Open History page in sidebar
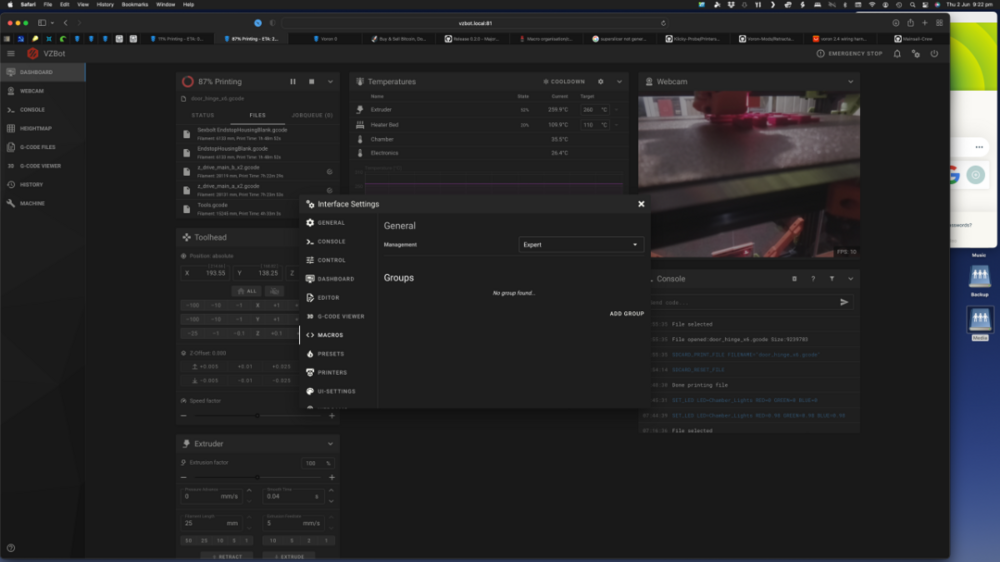1000x562 pixels. point(42,184)
